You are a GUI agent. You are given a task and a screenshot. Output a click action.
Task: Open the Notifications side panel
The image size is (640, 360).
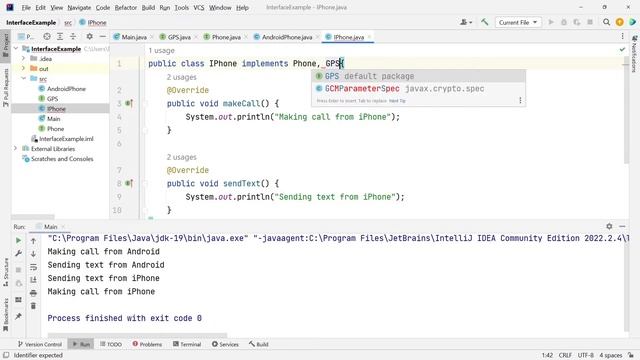[634, 54]
